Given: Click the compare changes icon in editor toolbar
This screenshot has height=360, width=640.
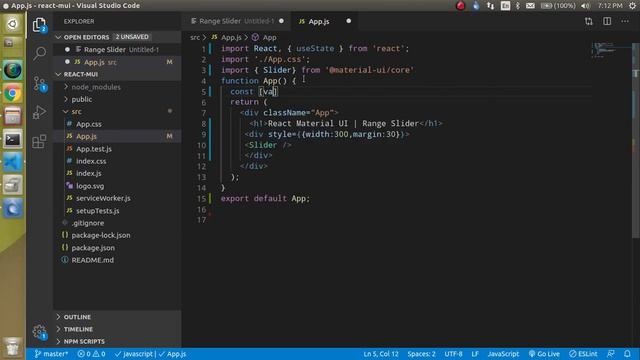Looking at the screenshot, I should coord(589,21).
